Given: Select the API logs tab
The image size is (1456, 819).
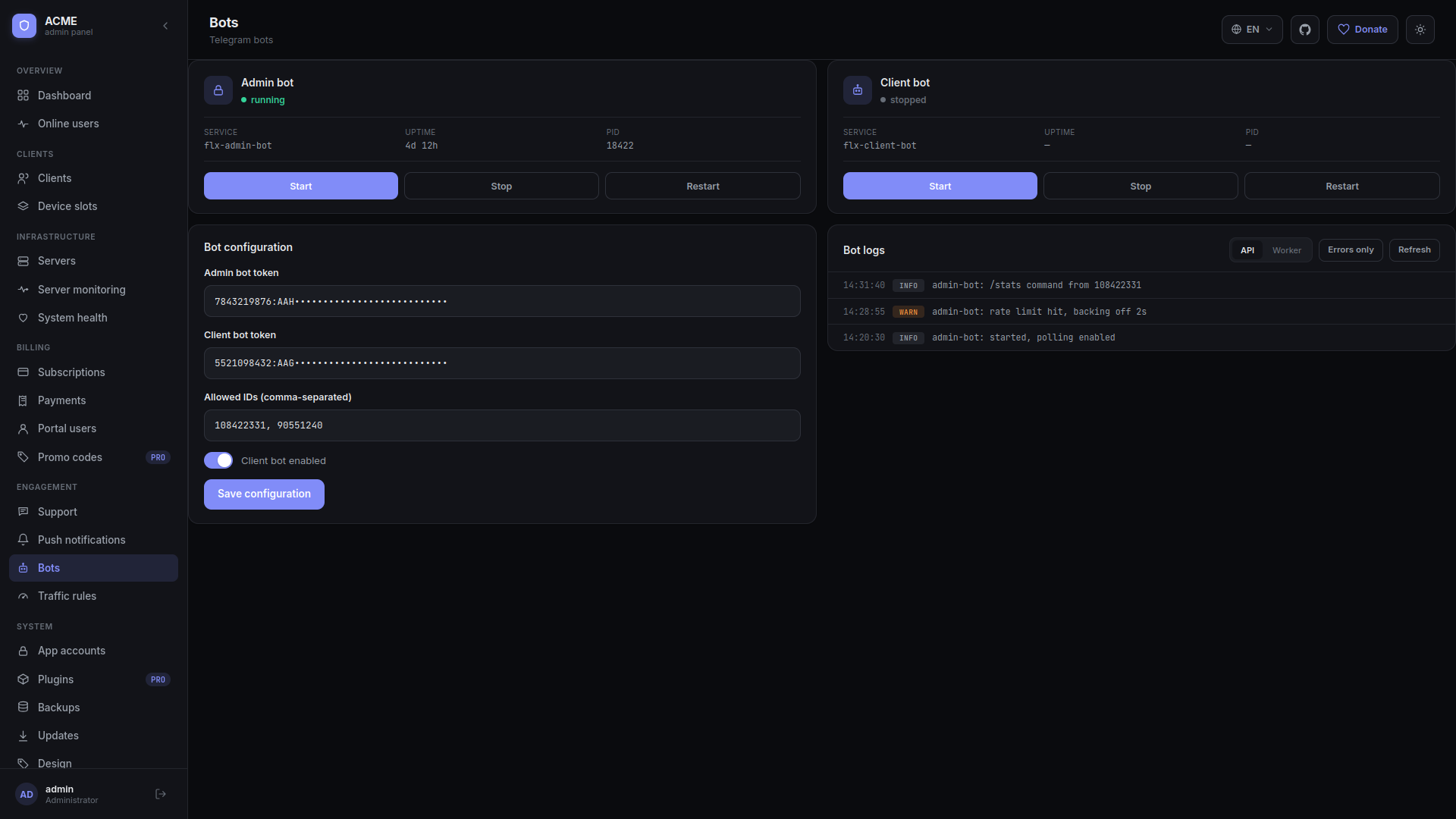Looking at the screenshot, I should pyautogui.click(x=1247, y=250).
